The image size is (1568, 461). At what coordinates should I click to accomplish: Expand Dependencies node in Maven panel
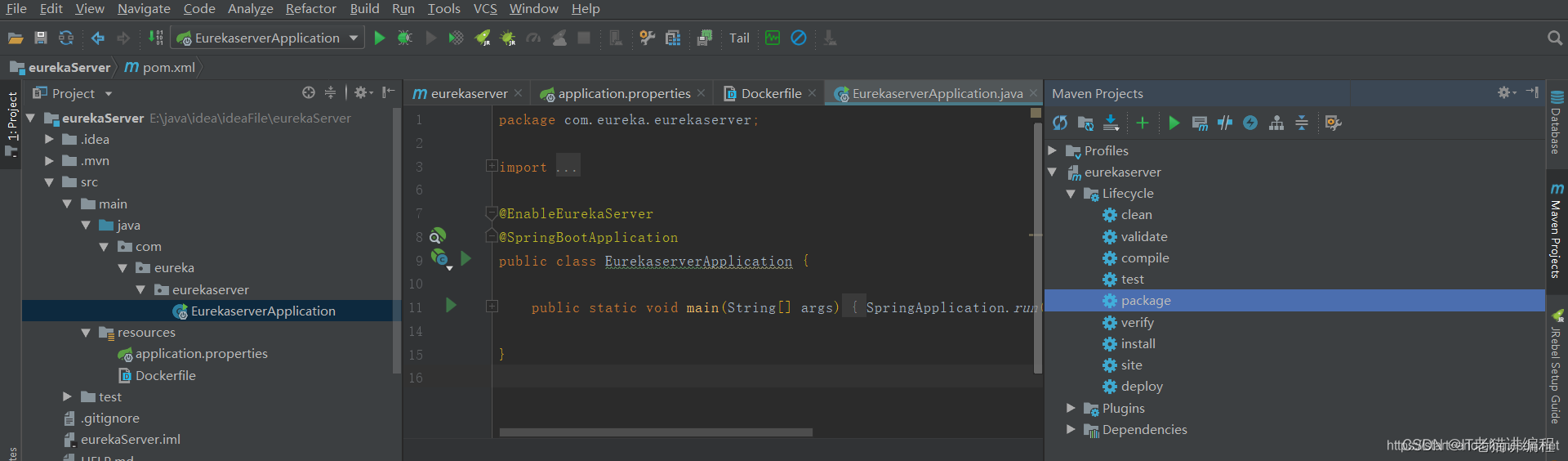[x=1071, y=429]
